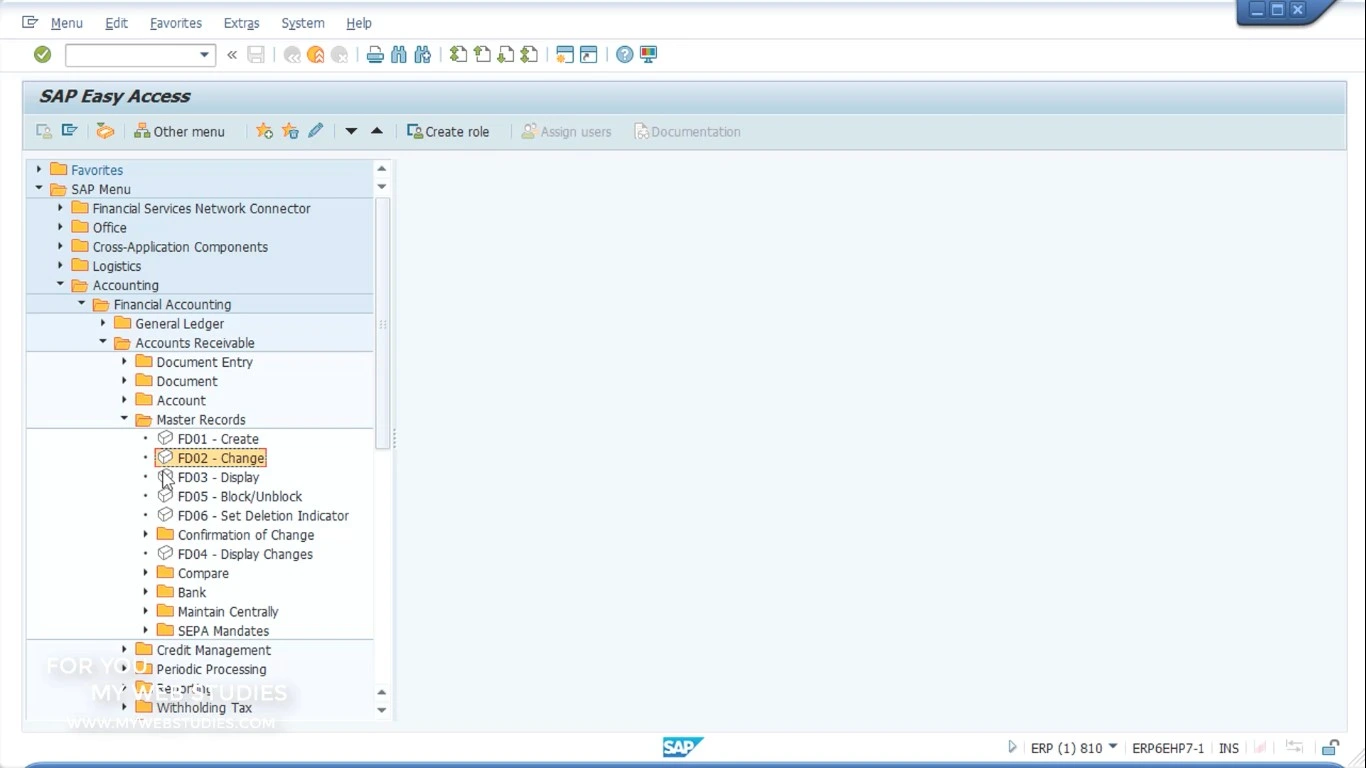Select FD01 - Create transaction
This screenshot has width=1366, height=768.
tap(218, 439)
